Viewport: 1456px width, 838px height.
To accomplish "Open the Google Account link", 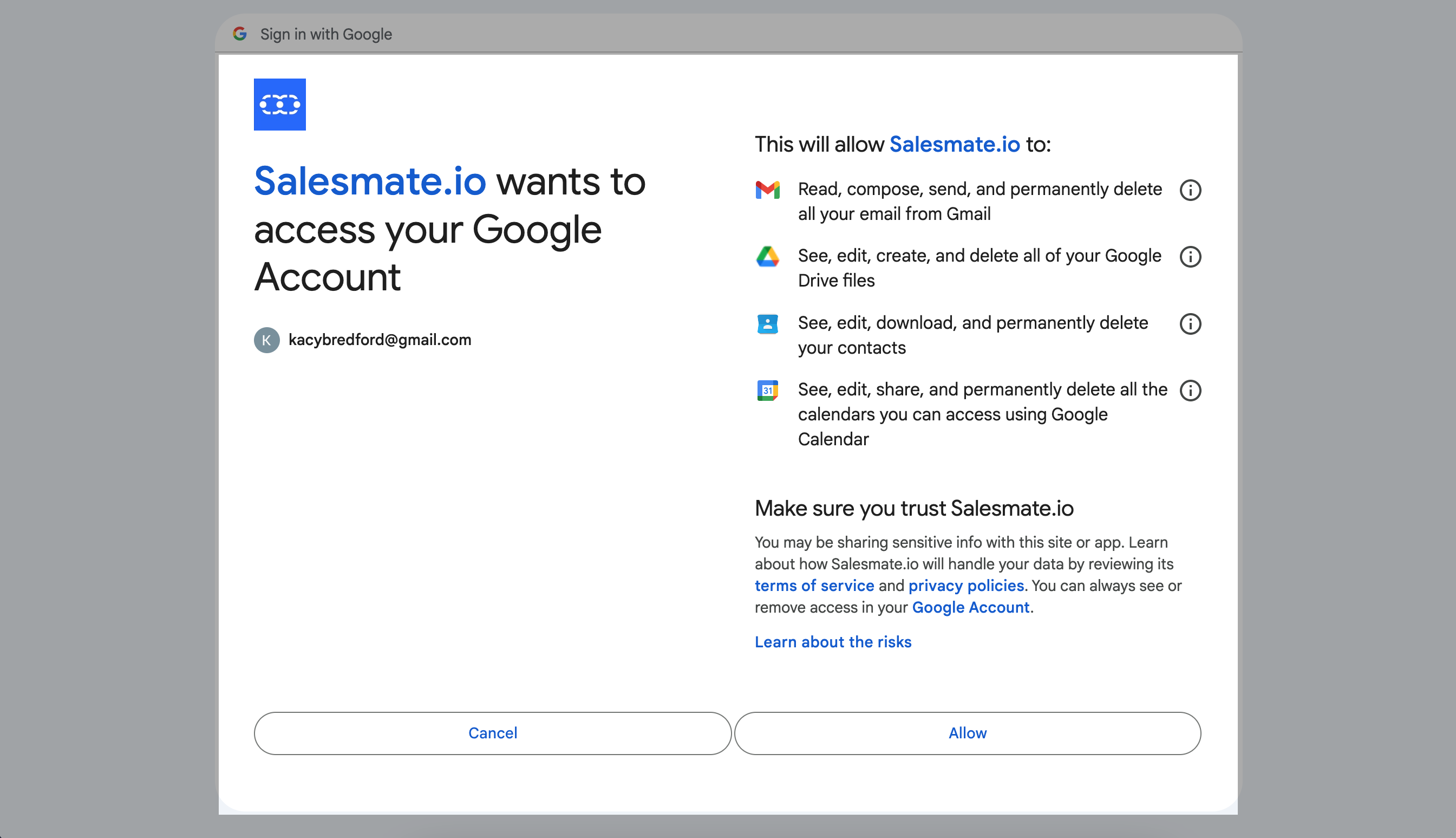I will pos(970,607).
